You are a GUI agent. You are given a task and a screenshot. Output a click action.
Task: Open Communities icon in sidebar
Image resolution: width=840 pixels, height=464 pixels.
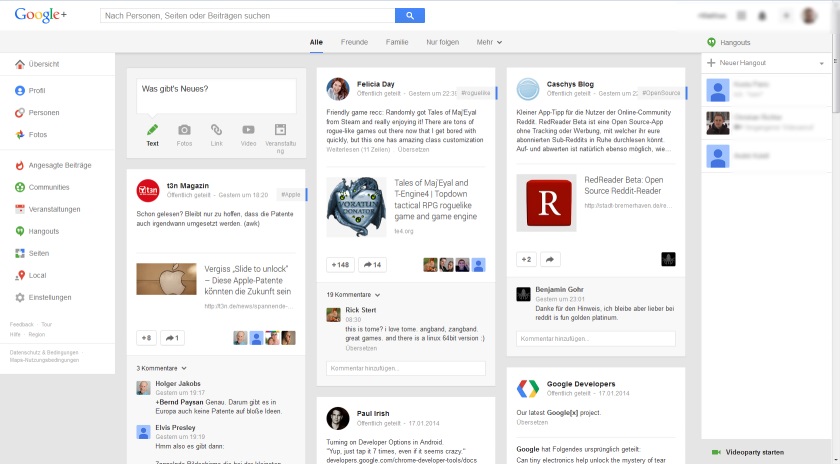[20, 187]
